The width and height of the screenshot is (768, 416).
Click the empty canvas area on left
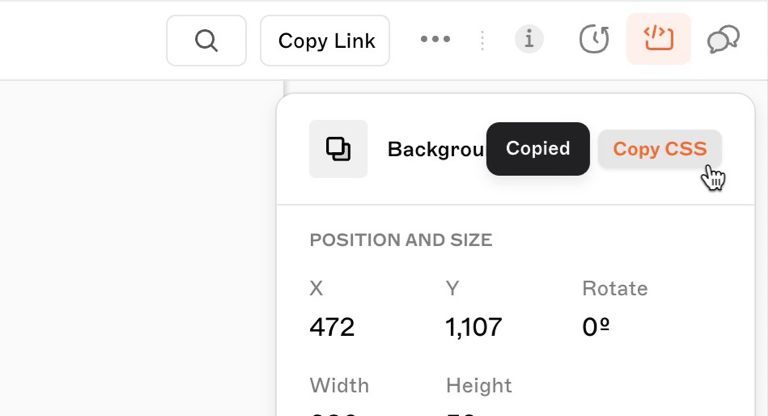click(x=141, y=248)
